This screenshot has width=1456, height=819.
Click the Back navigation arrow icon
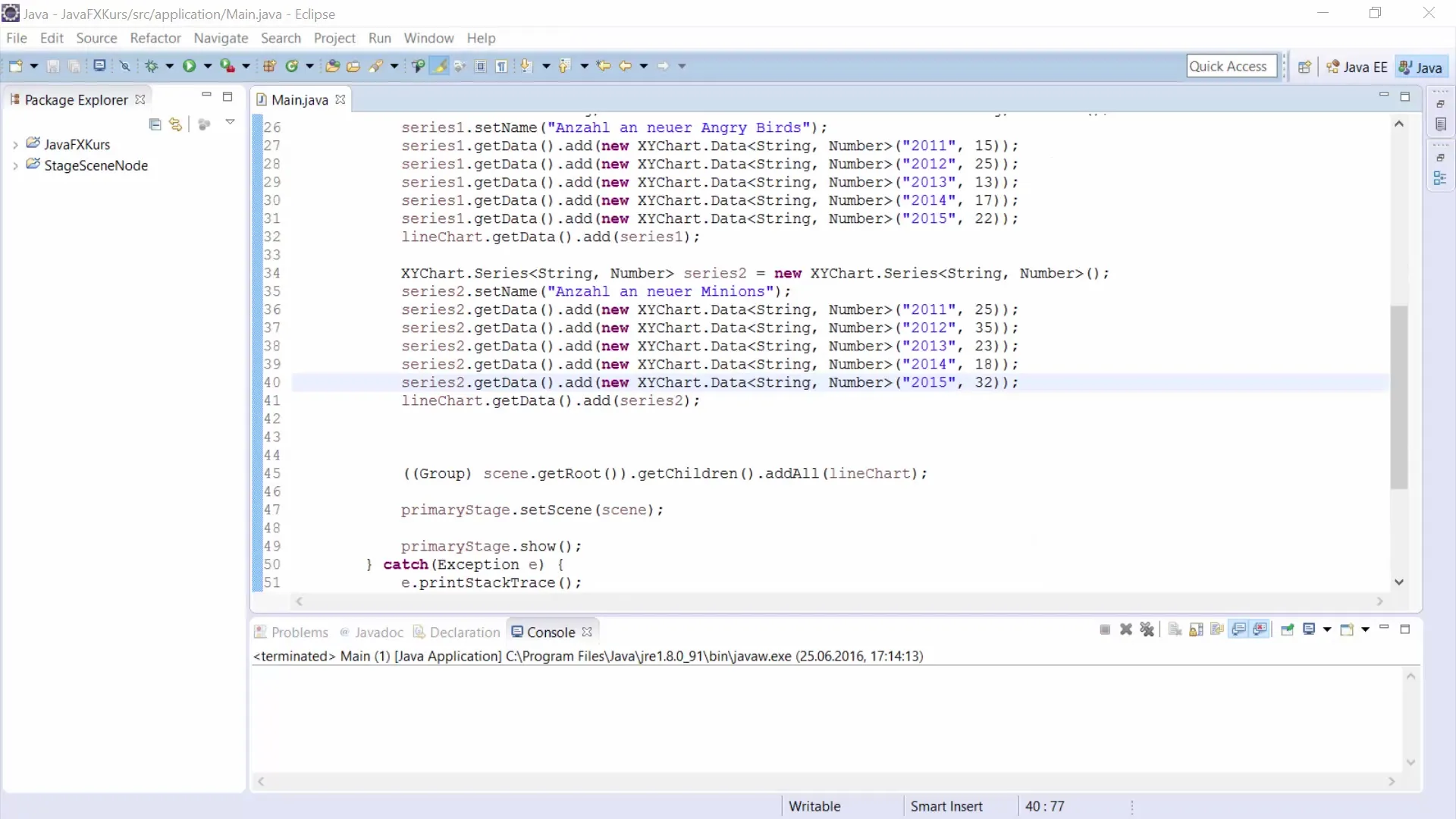coord(625,66)
